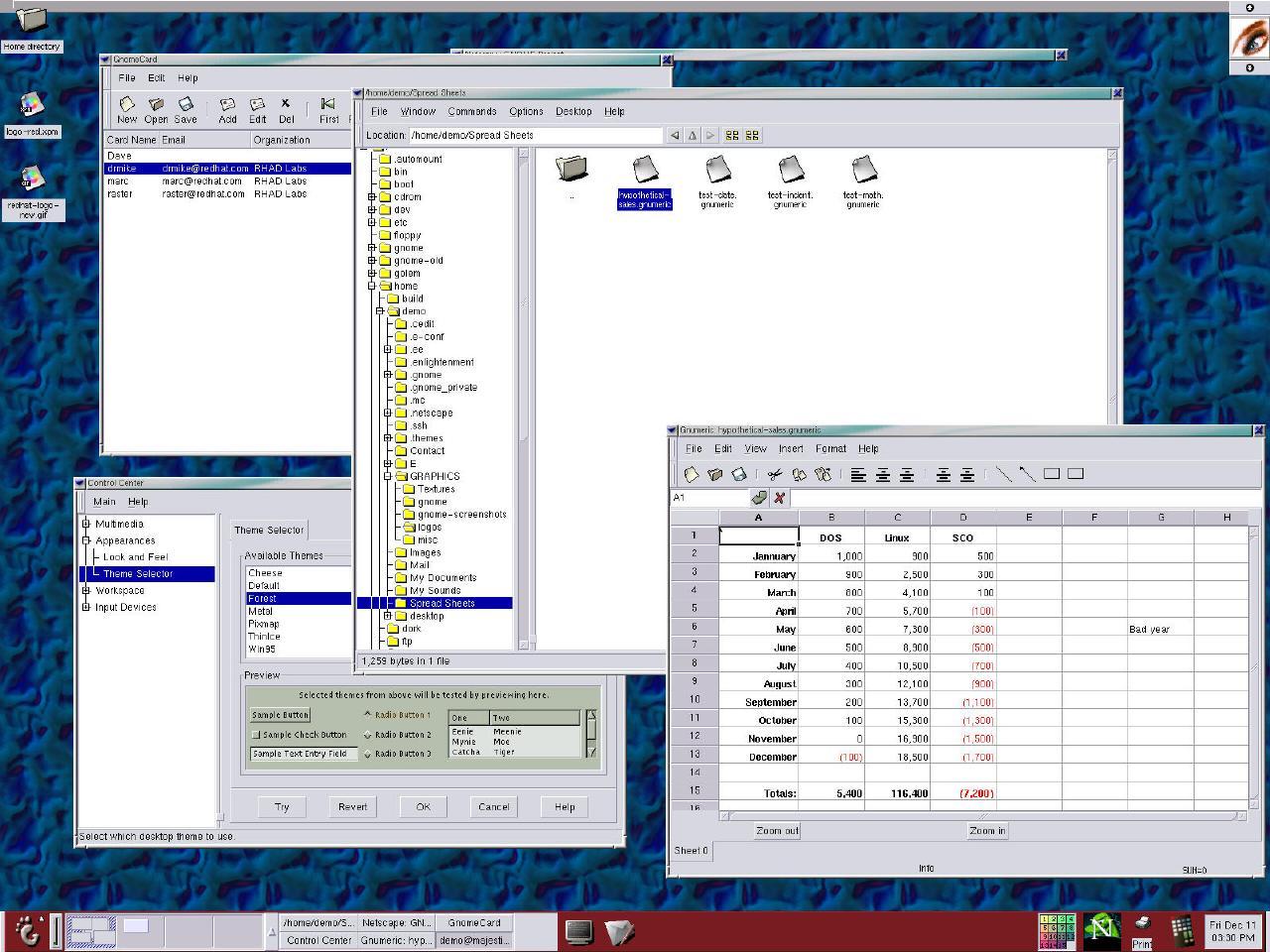Click the scissors Cut icon in Gnumeric toolbar

775,475
